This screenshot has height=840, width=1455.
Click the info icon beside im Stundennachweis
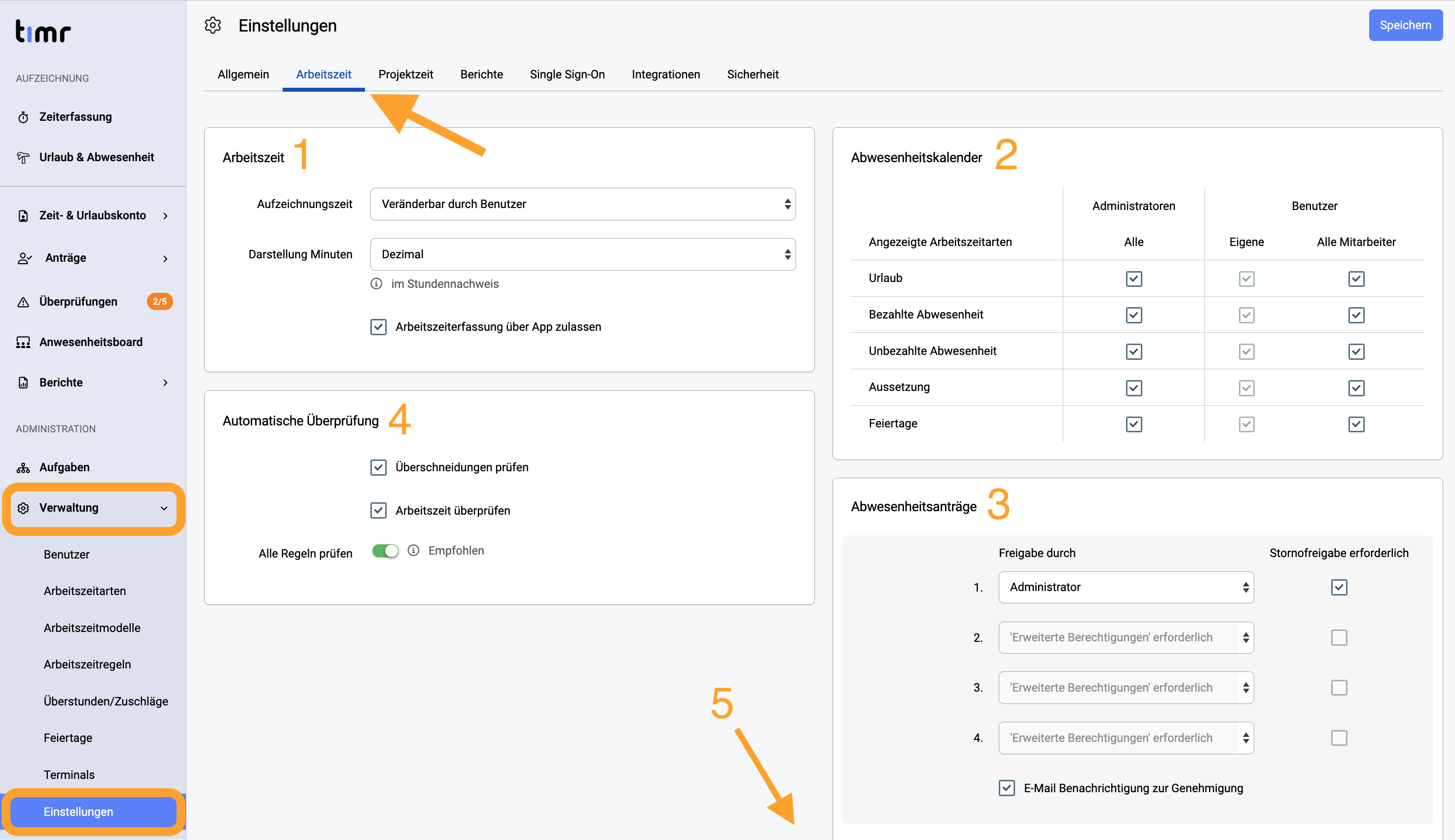376,284
